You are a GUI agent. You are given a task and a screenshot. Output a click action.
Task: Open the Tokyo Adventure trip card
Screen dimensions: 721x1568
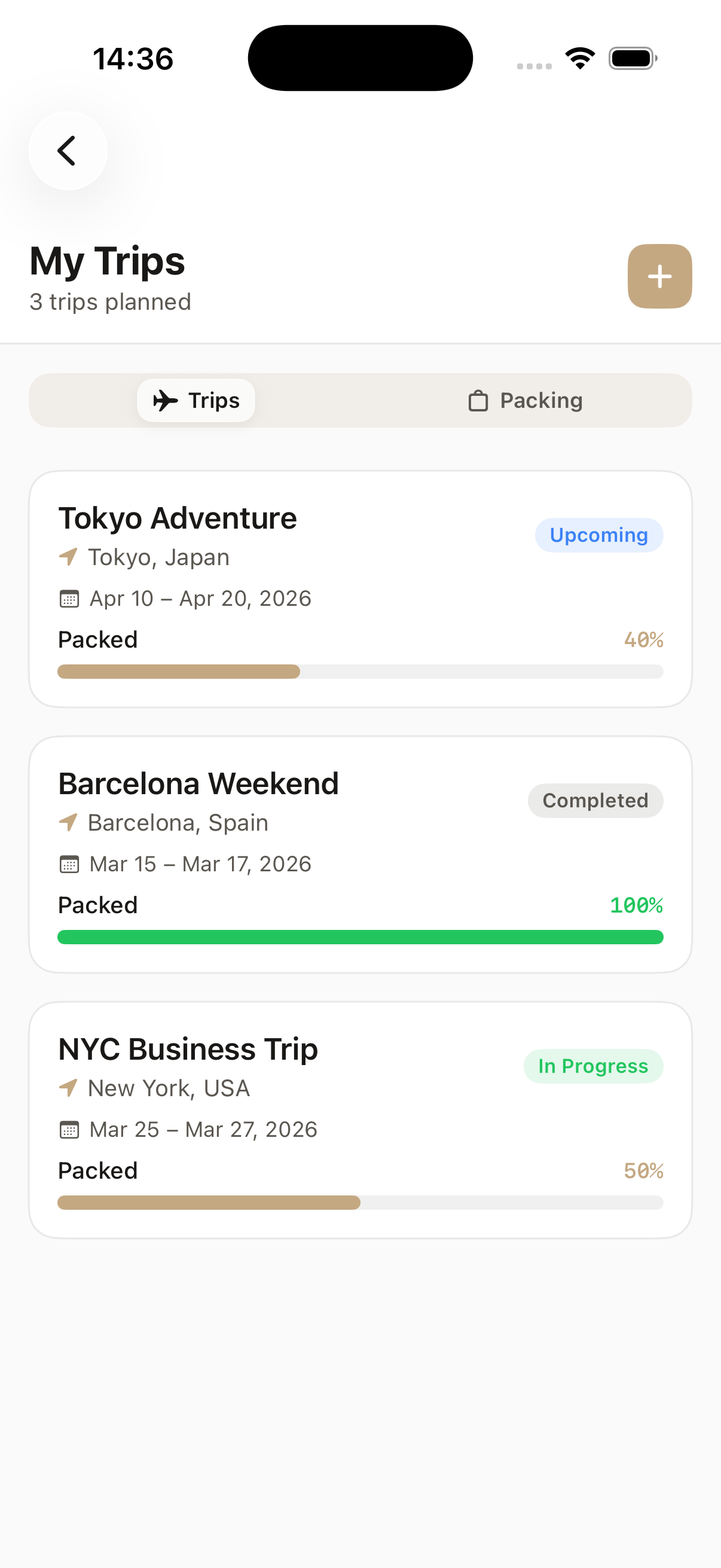360,588
